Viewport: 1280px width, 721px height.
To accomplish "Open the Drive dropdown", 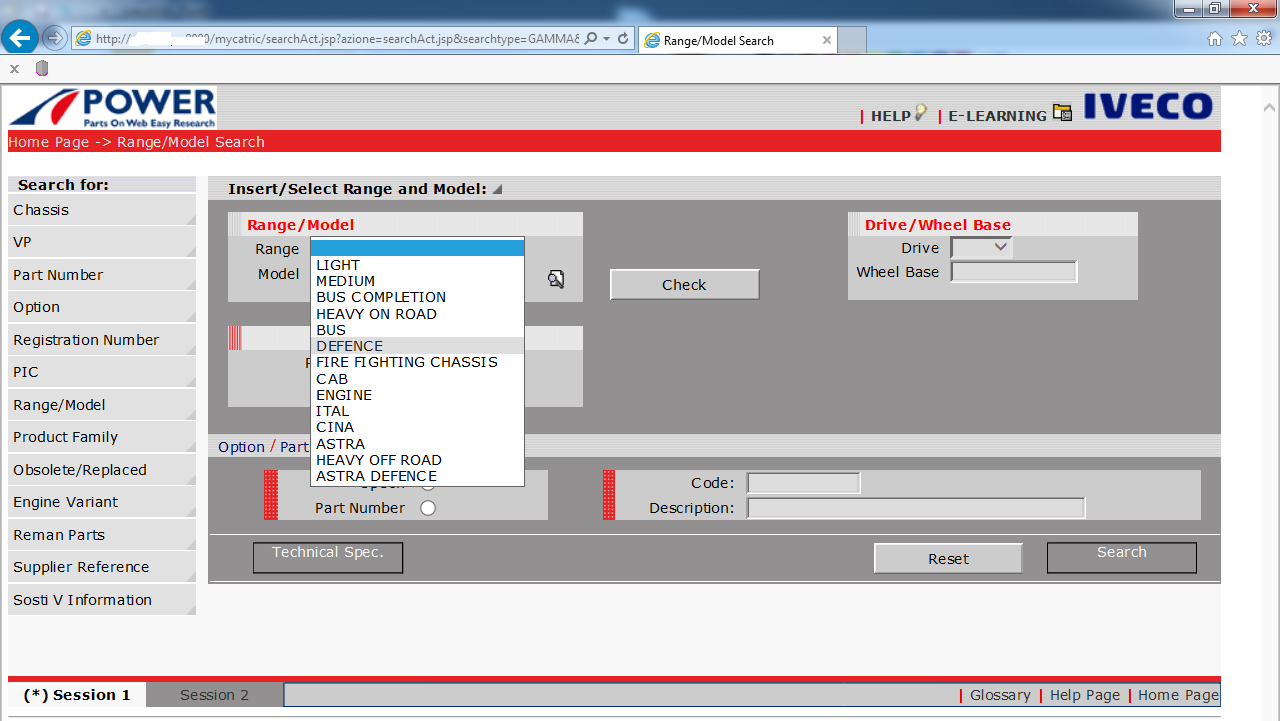I will point(981,248).
